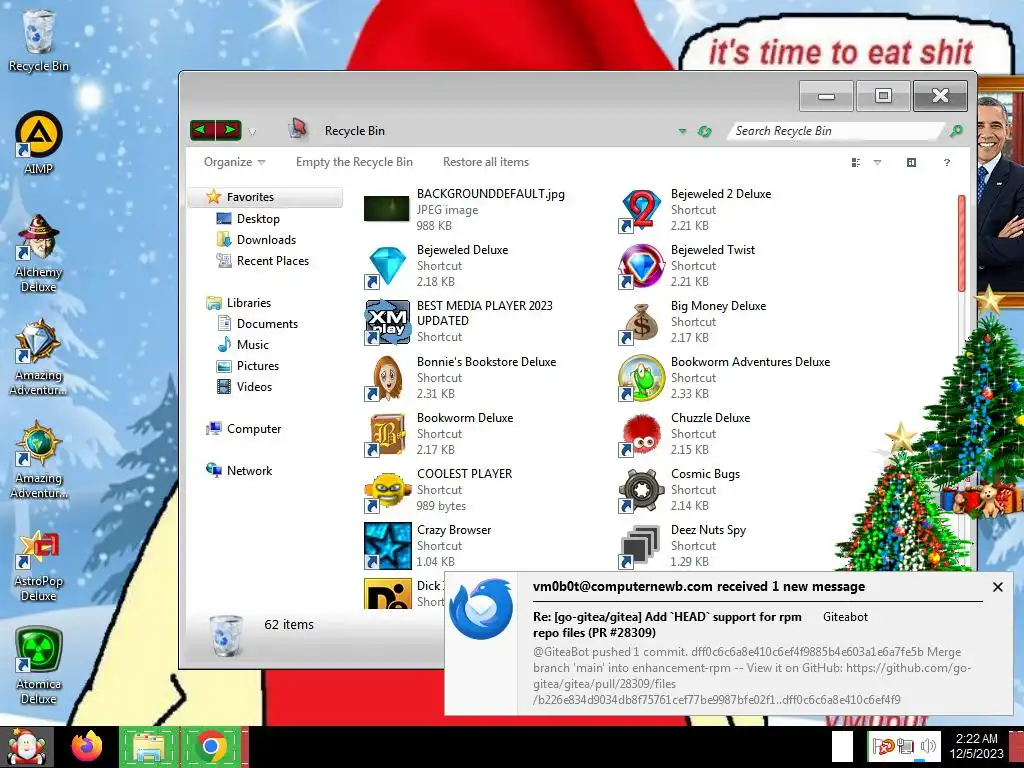This screenshot has width=1024, height=768.
Task: Open the recent pages dropdown arrow
Action: click(252, 131)
